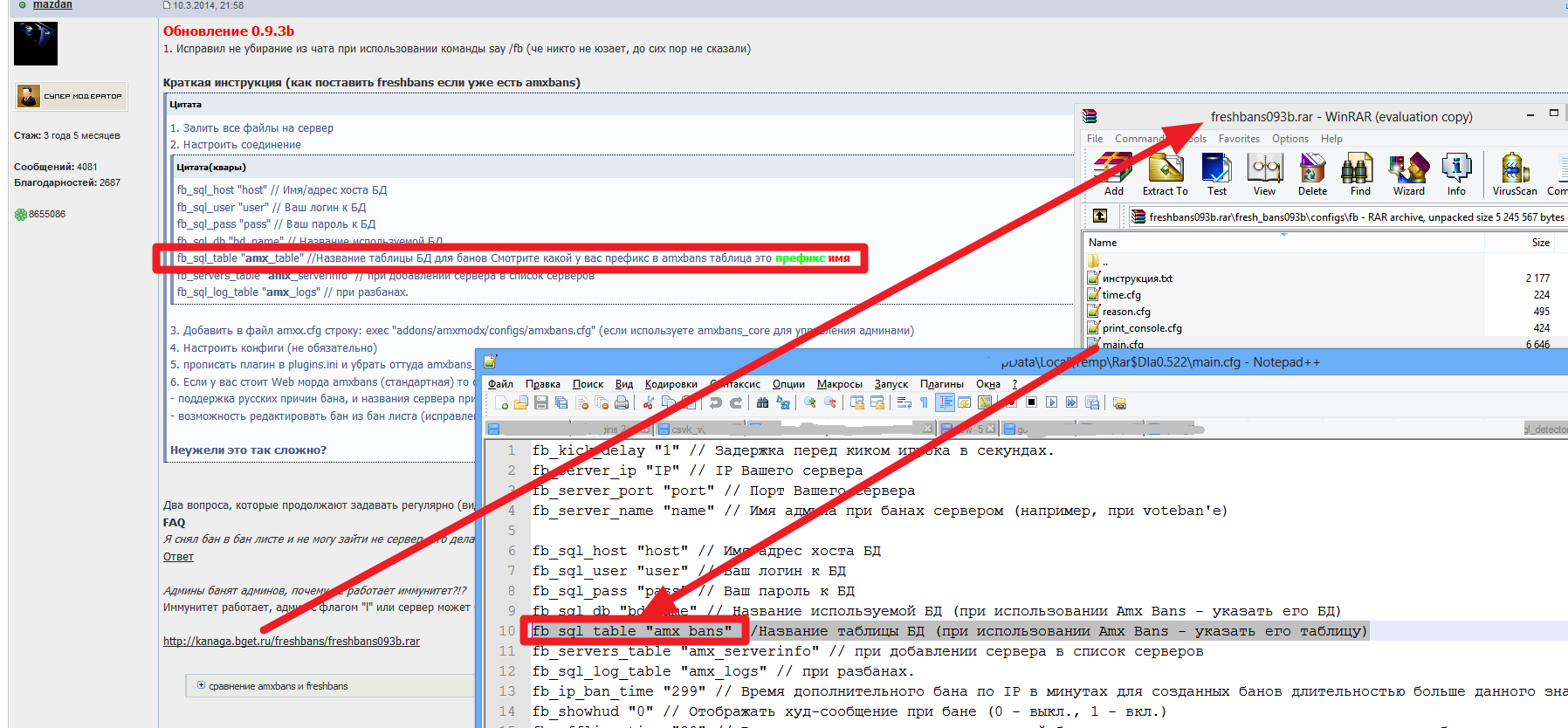The image size is (1568, 728).
Task: Click line 6 fb_sql_host in Notepad++ editor
Action: [706, 551]
